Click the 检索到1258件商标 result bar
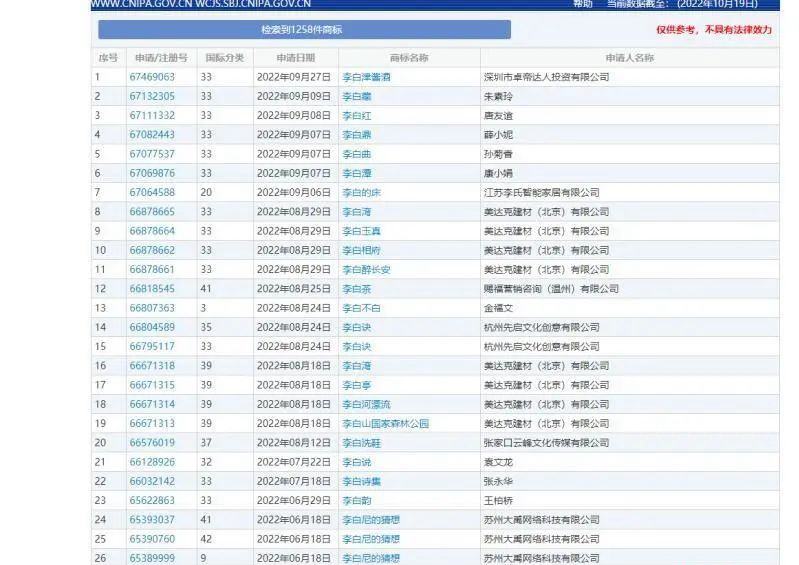799x565 pixels. [304, 30]
